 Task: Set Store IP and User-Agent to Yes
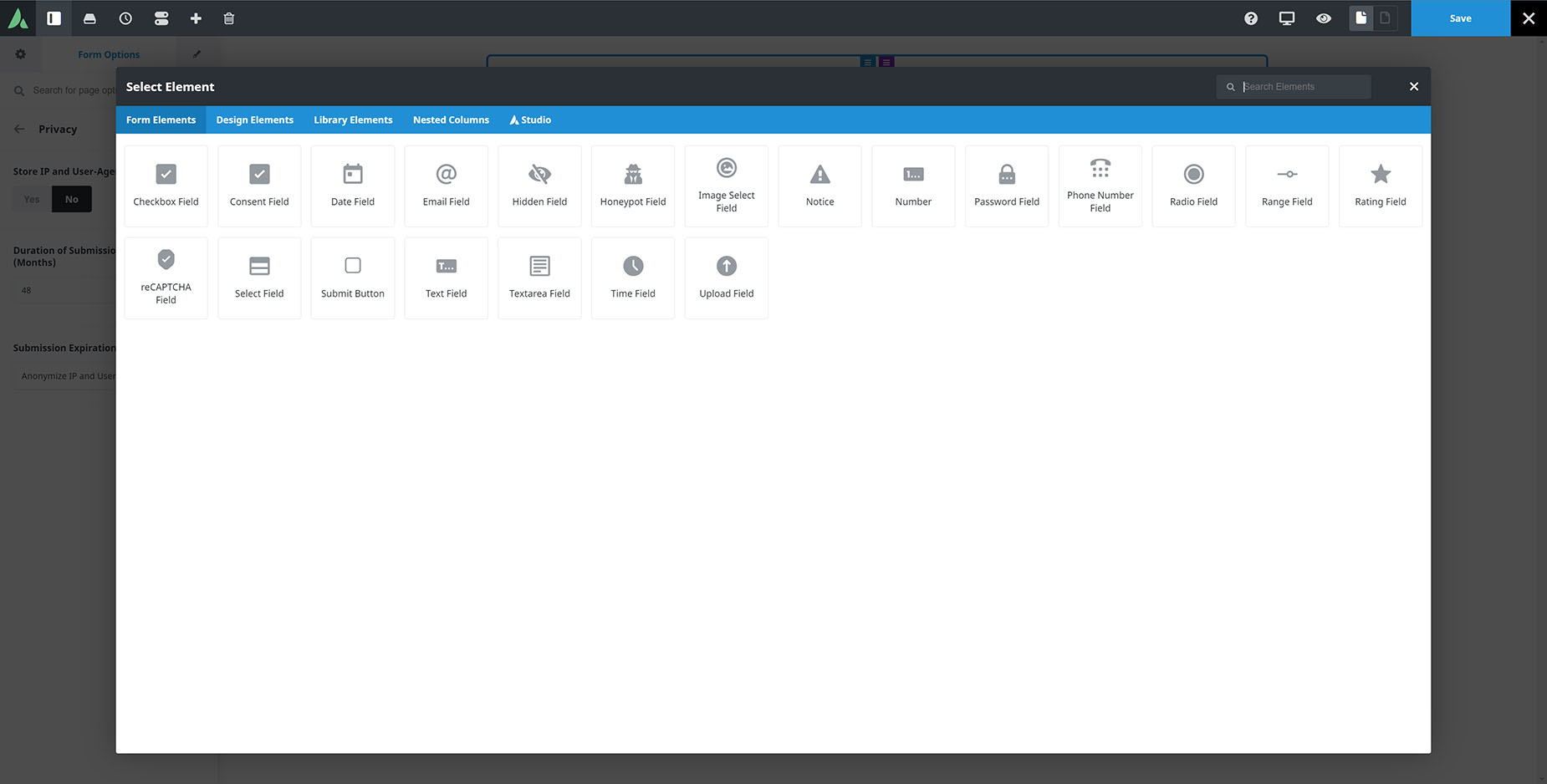(32, 199)
